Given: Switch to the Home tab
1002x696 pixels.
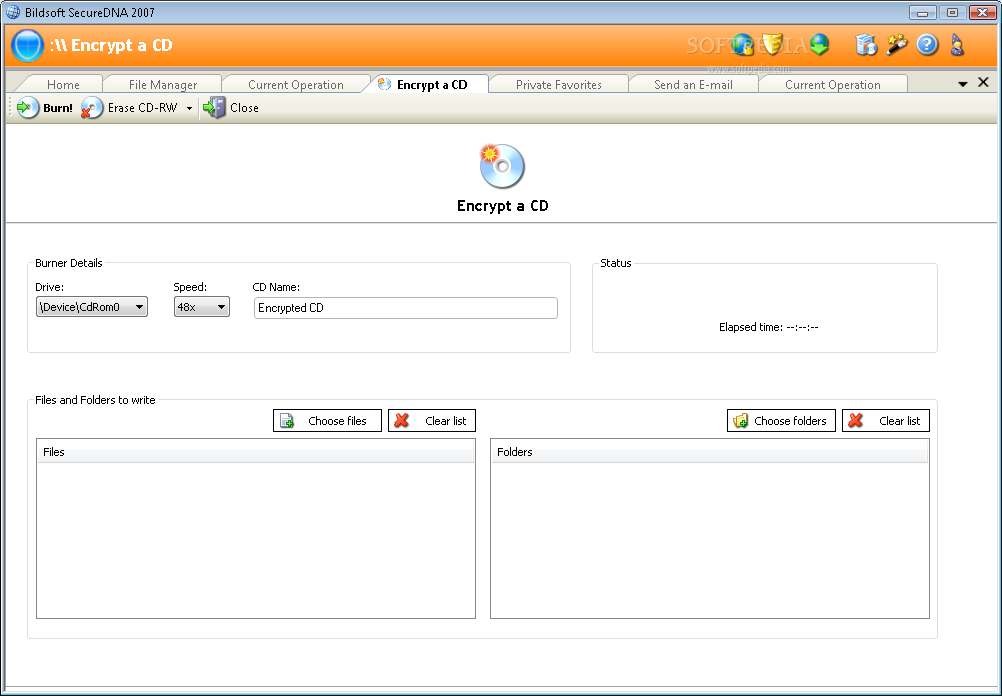Looking at the screenshot, I should pos(63,84).
